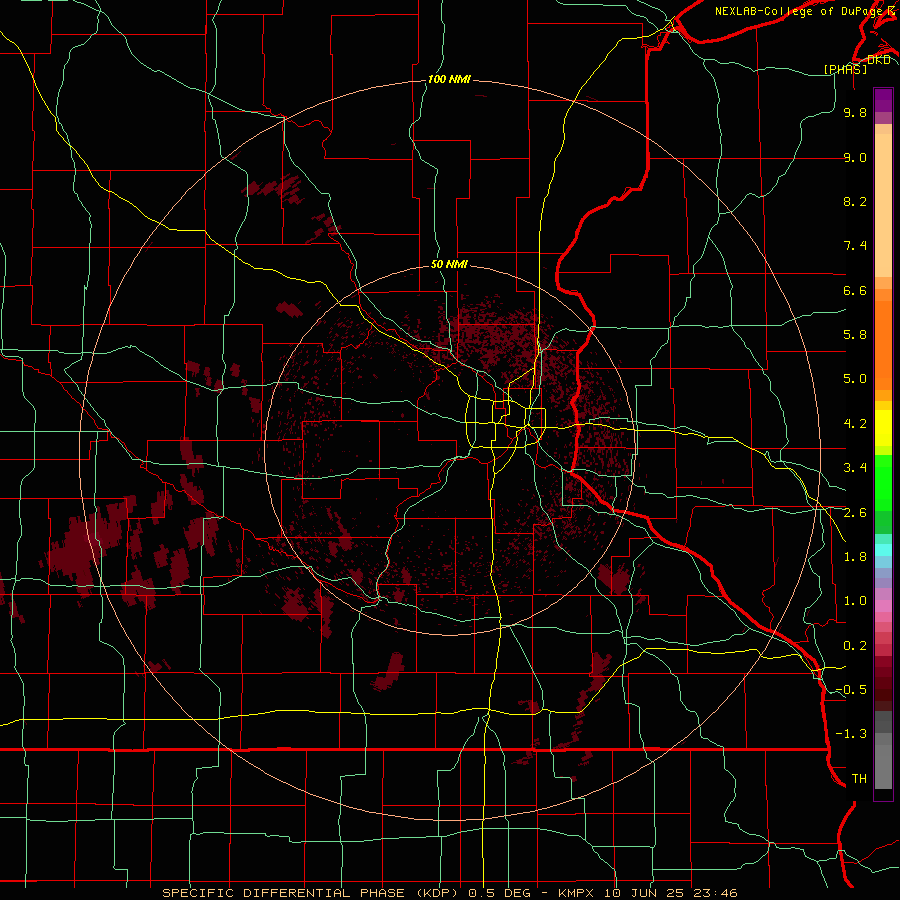Click the 1.0 legend value

click(855, 601)
